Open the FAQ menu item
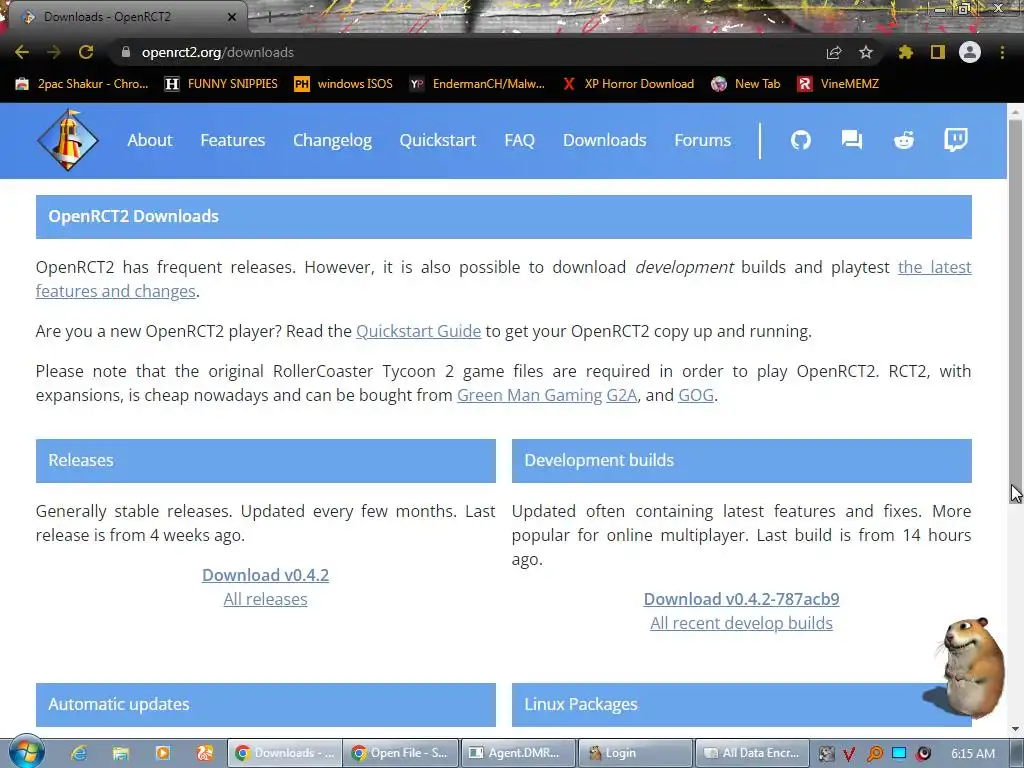This screenshot has width=1024, height=768. point(519,140)
